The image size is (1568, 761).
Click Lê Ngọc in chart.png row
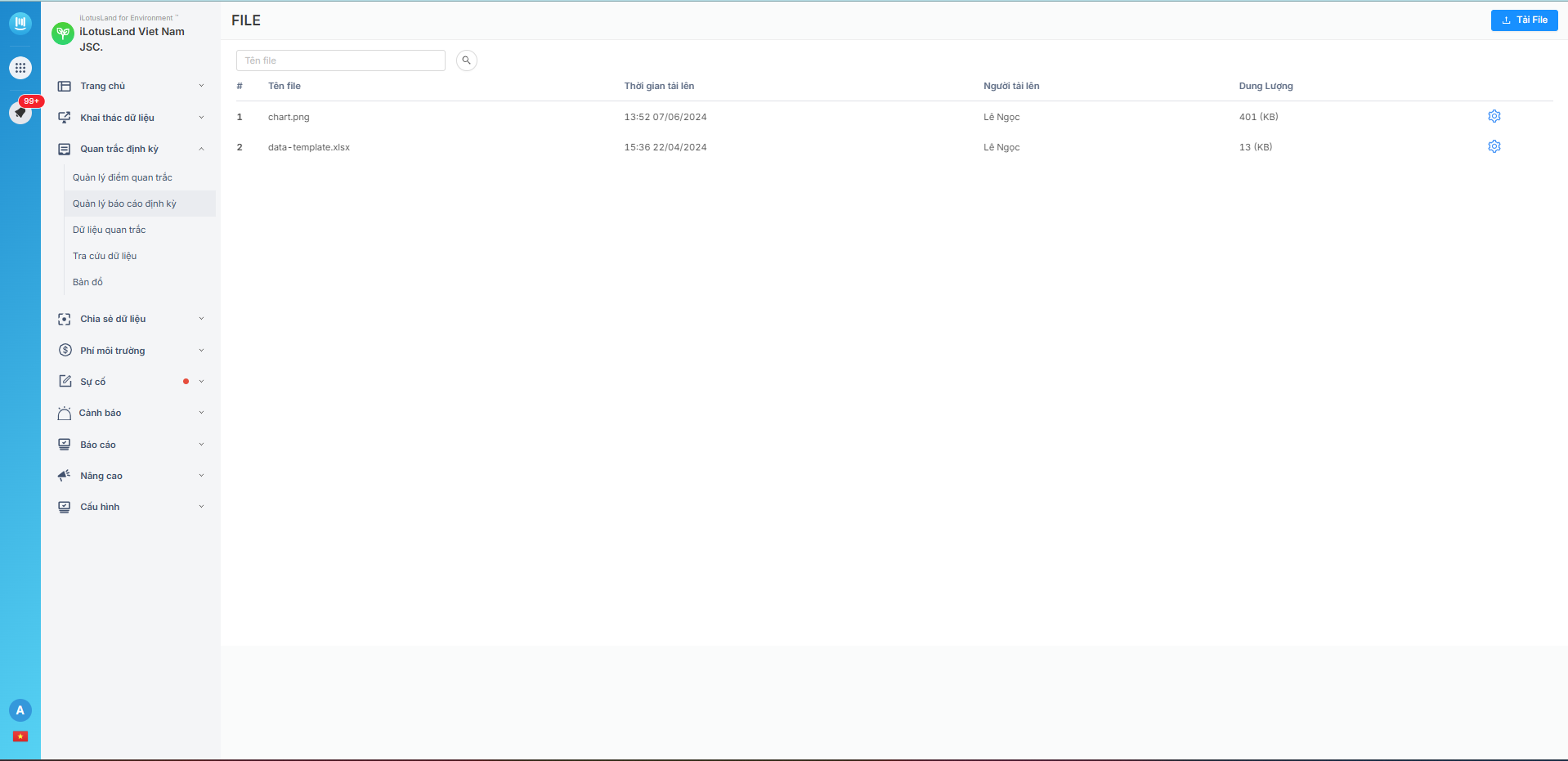pyautogui.click(x=1001, y=117)
